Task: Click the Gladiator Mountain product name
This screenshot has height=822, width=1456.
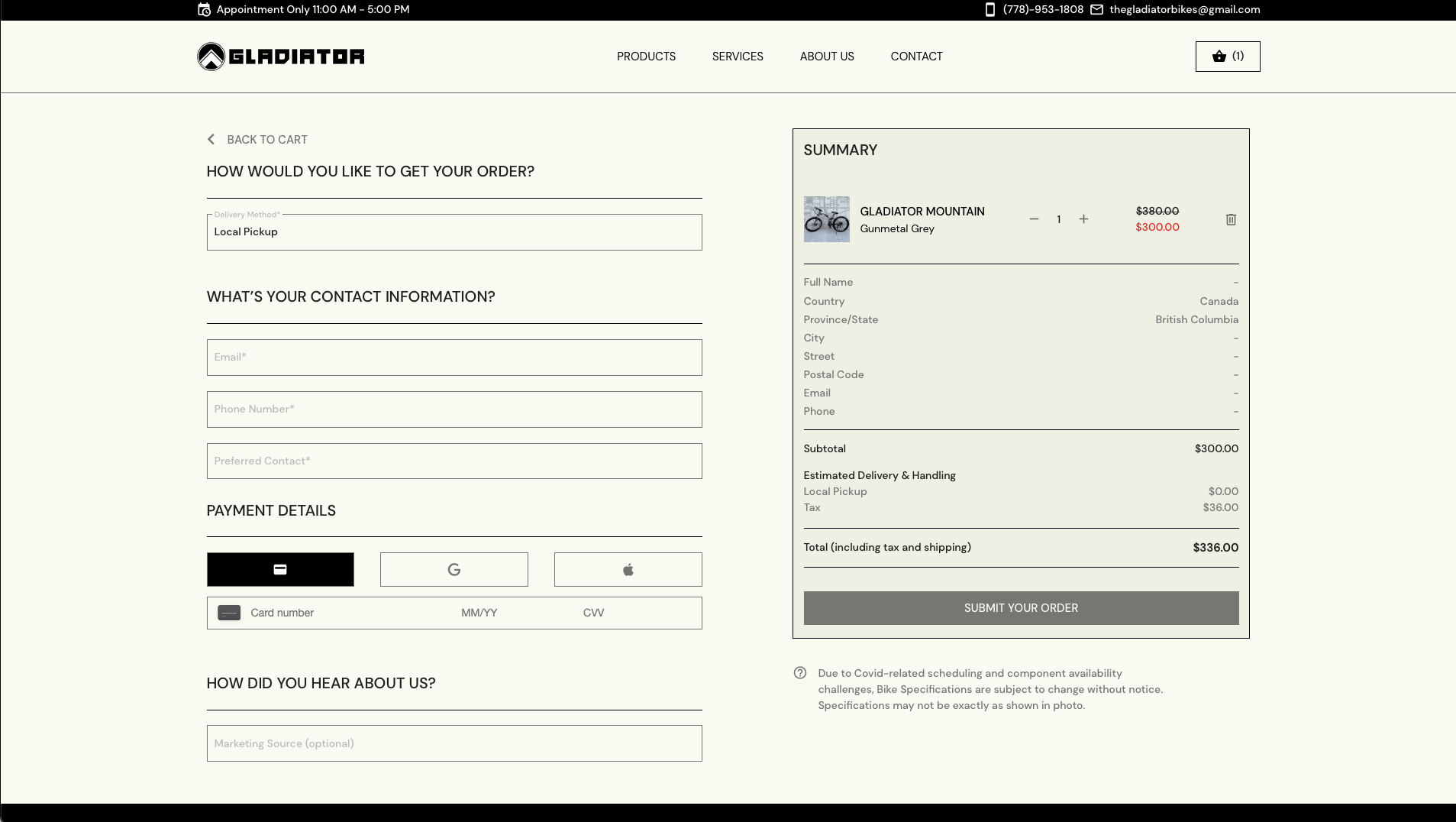Action: tap(922, 212)
